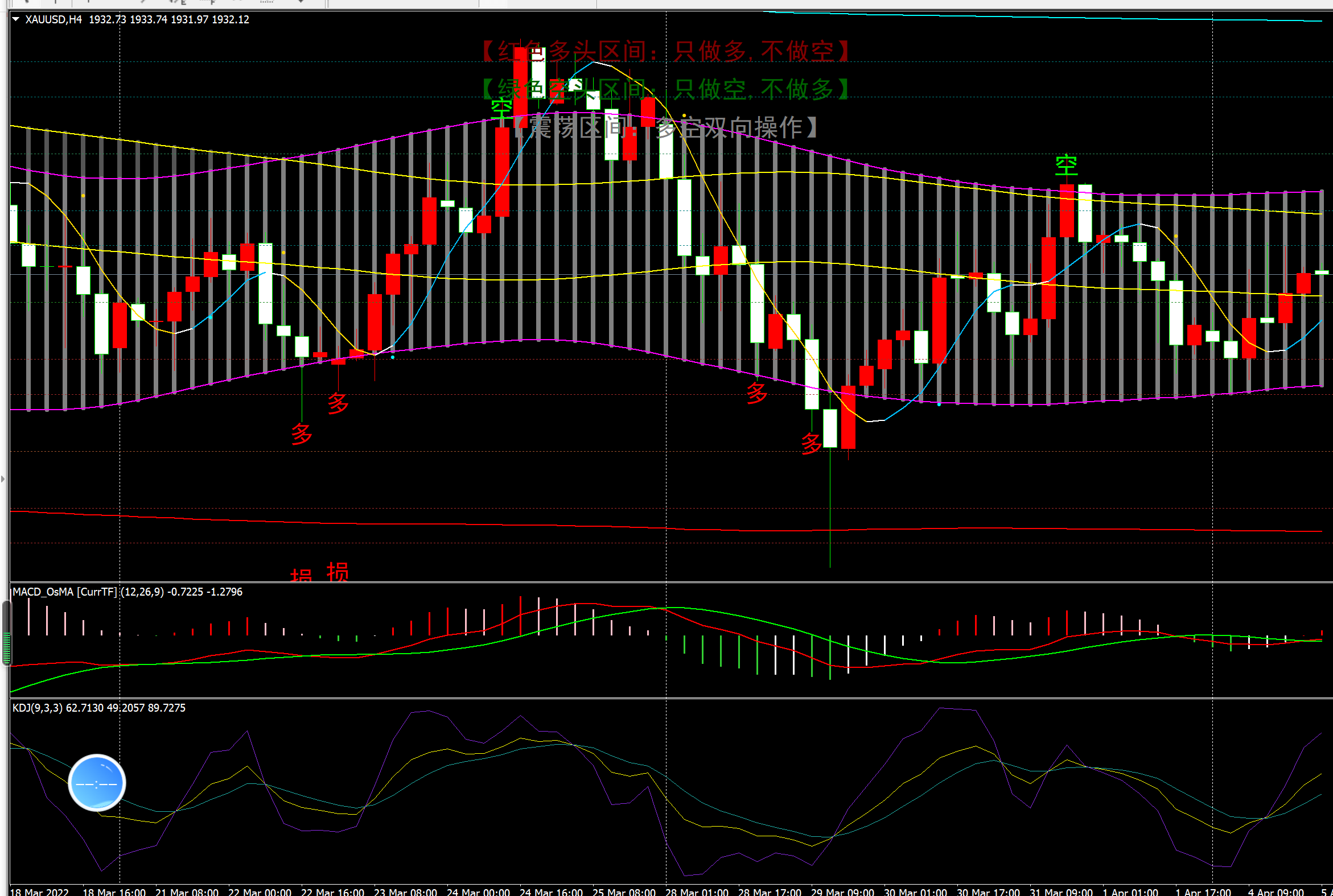Screen dimensions: 1333x896
Task: Select green 空 marker above 31 Mar candle
Action: click(x=1066, y=166)
